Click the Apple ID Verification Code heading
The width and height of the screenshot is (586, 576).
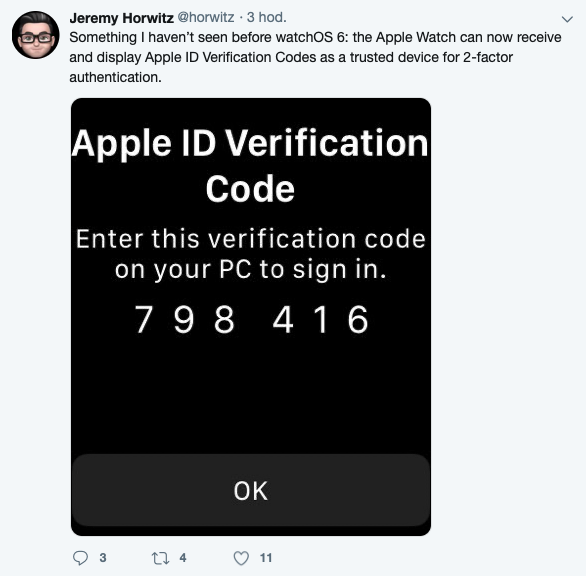pyautogui.click(x=250, y=165)
